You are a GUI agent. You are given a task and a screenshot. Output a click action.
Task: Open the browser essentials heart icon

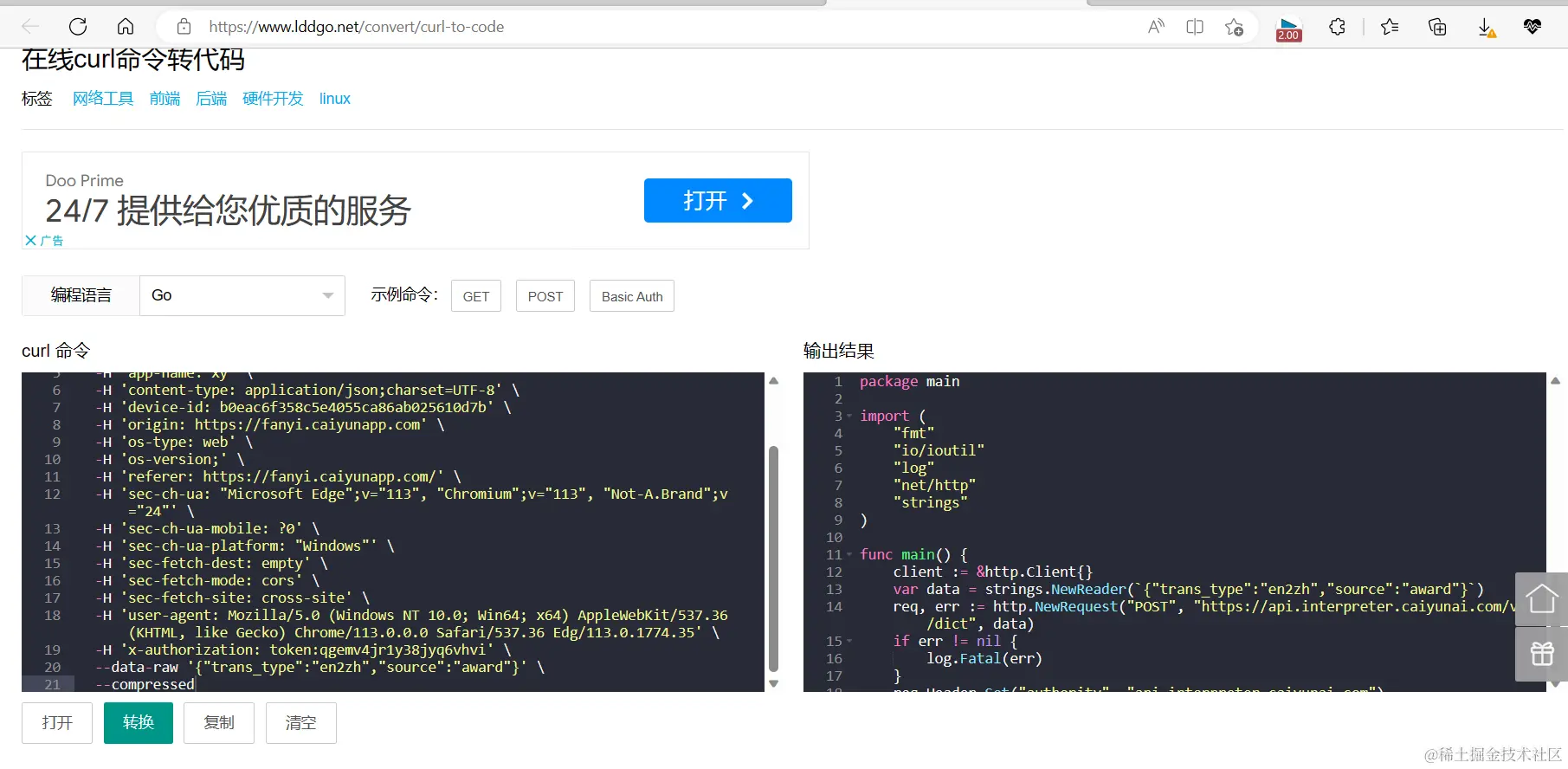click(1533, 27)
